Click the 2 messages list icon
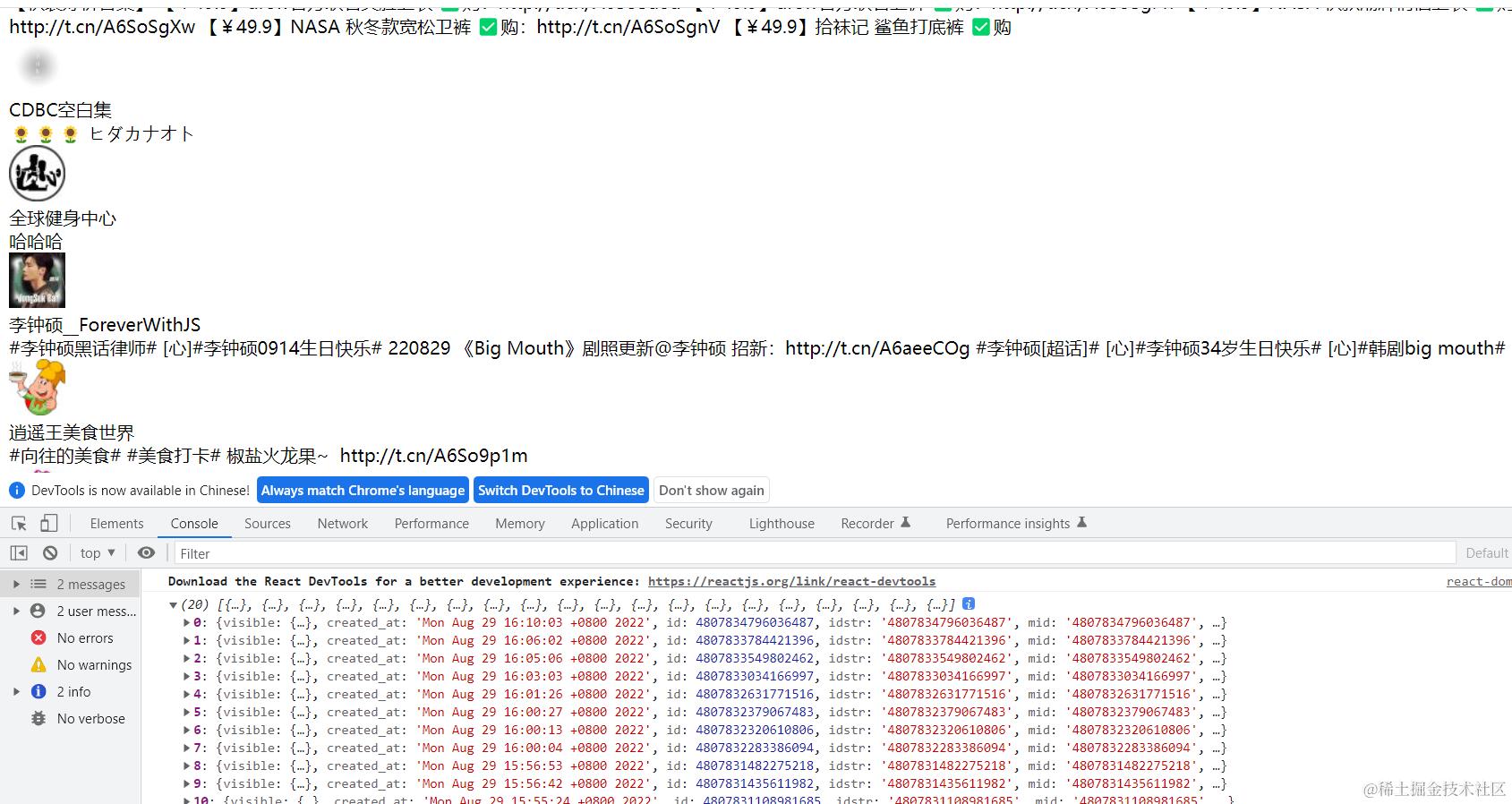The height and width of the screenshot is (804, 1512). 38,585
